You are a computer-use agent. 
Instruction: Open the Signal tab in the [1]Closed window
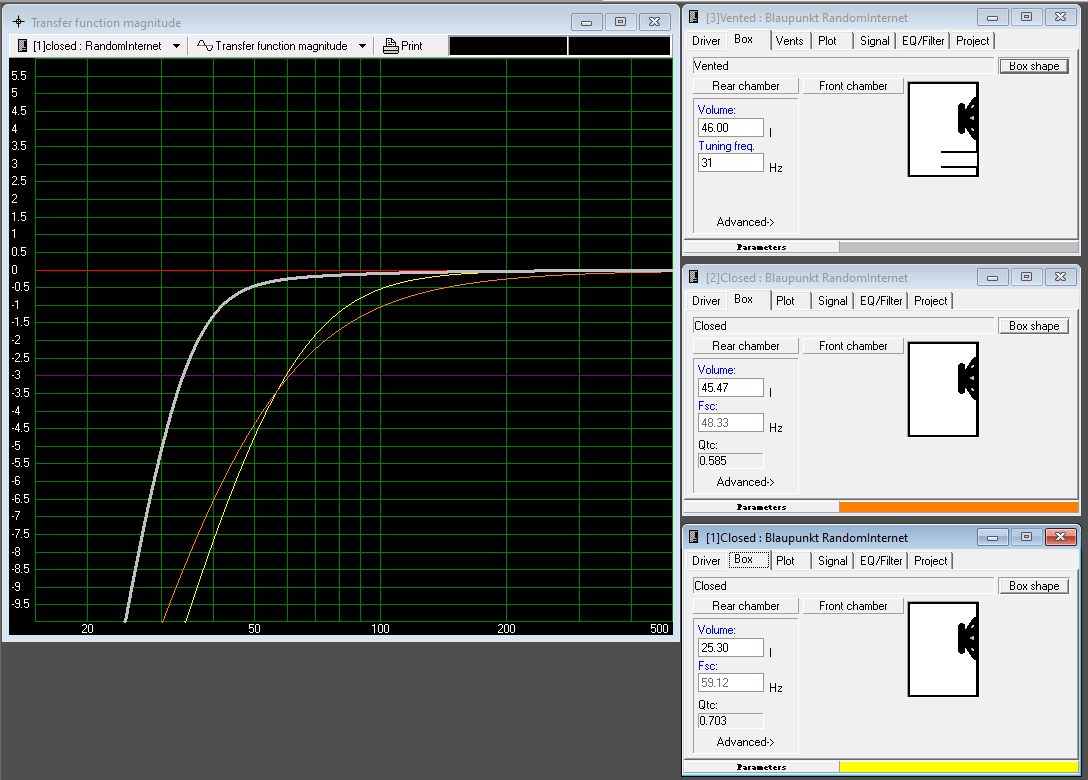pos(833,561)
